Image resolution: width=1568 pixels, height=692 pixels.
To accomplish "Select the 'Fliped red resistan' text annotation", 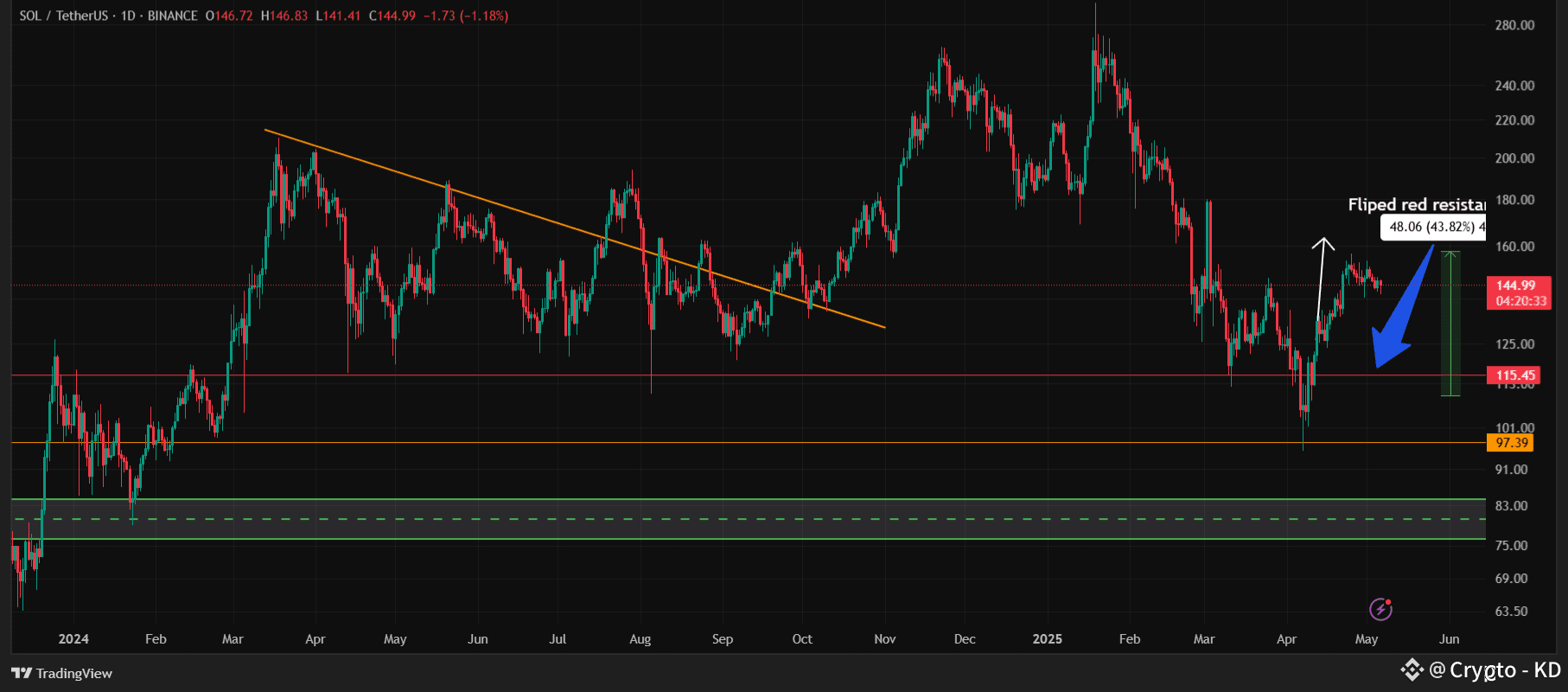I will point(1417,204).
